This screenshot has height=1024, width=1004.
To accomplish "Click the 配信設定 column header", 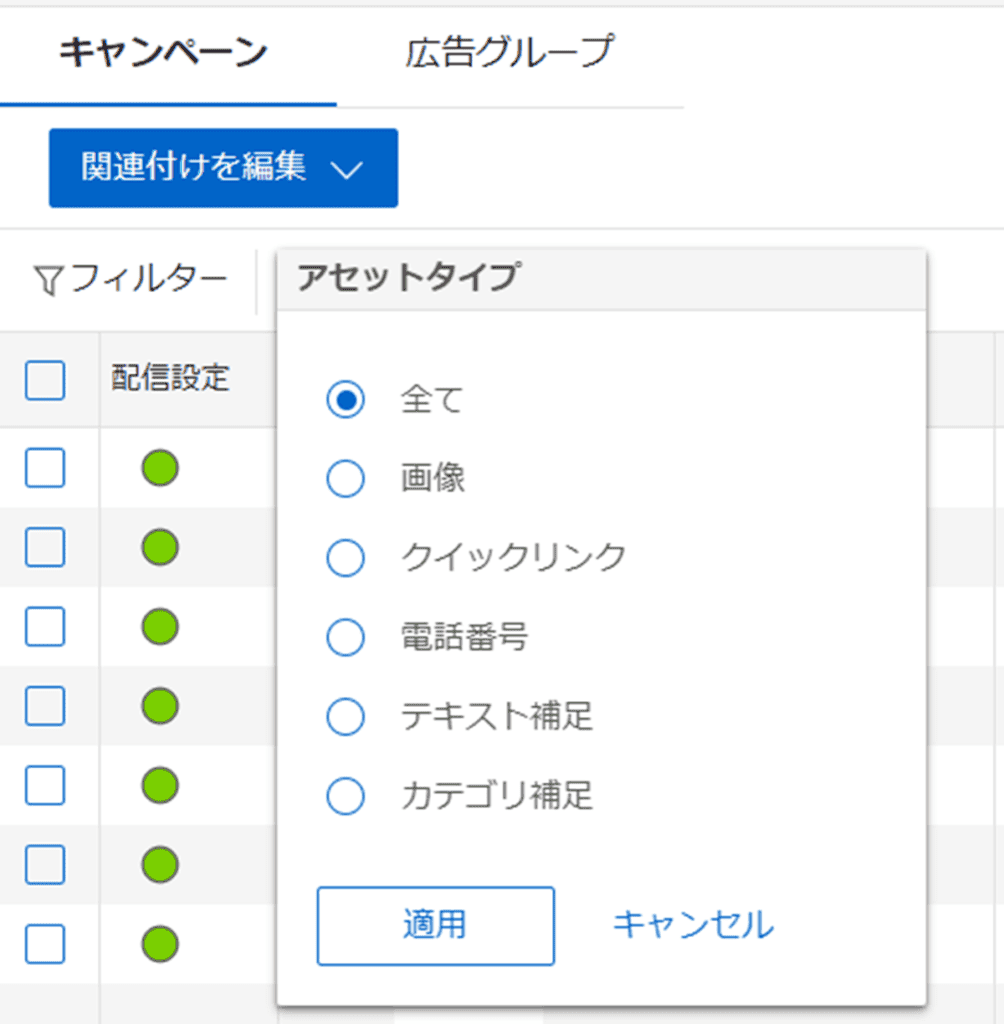I will [170, 378].
